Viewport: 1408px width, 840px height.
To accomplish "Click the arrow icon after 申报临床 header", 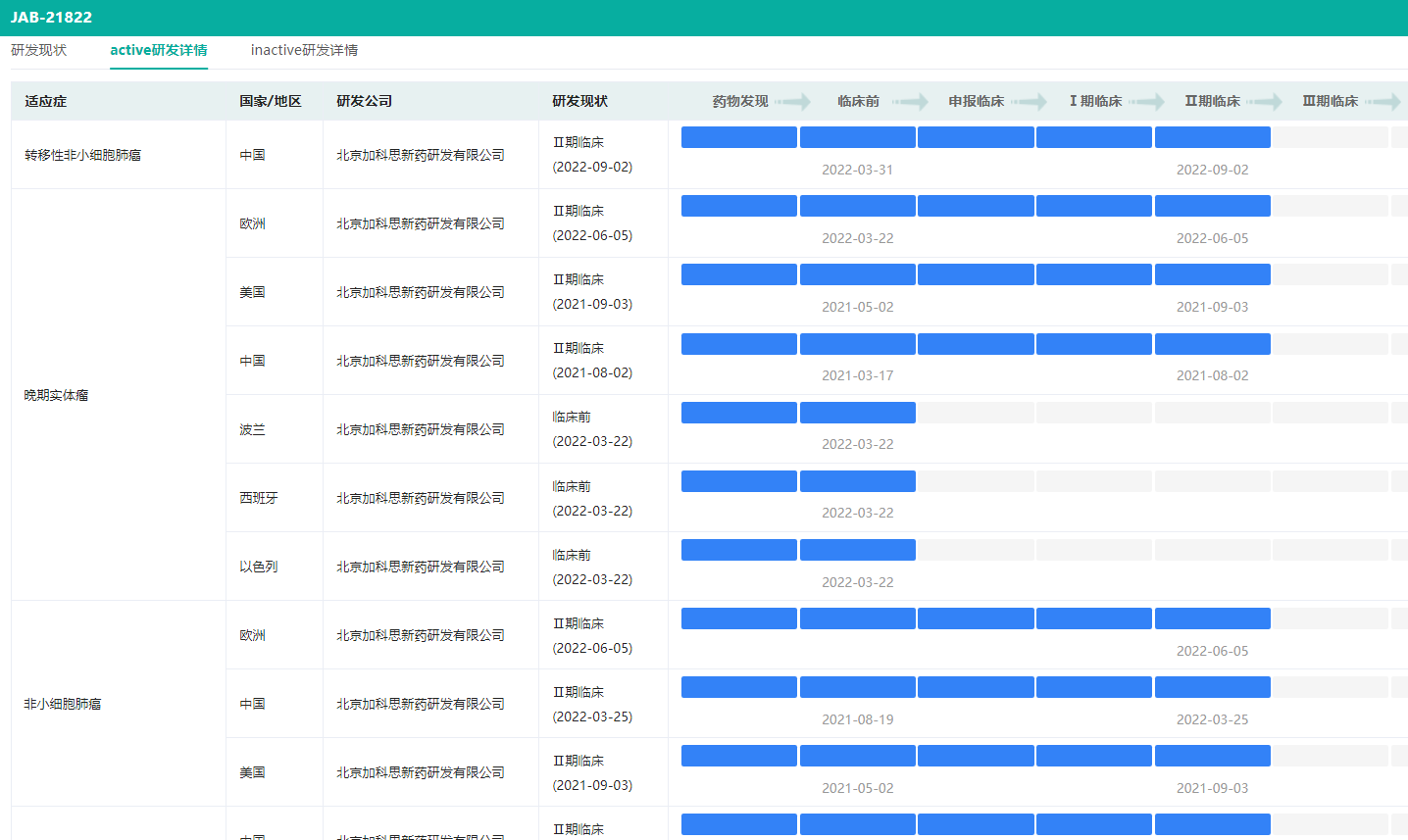I will click(x=1029, y=102).
